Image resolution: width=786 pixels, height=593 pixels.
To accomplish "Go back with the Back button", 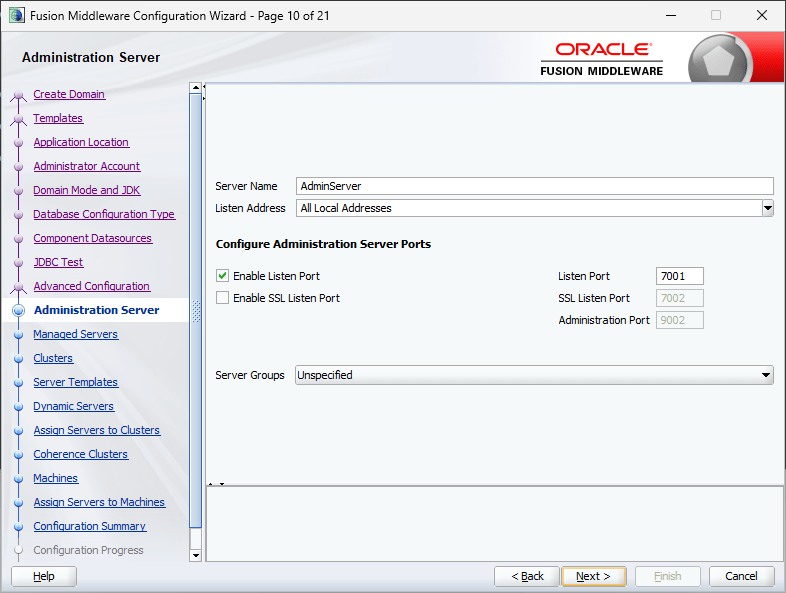I will point(526,576).
